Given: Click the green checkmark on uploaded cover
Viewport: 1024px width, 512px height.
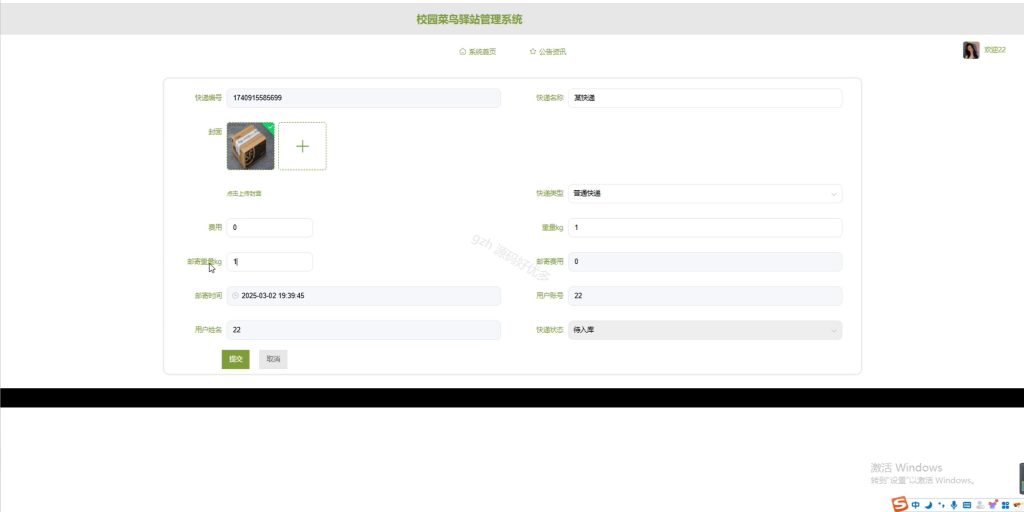Looking at the screenshot, I should coord(270,125).
